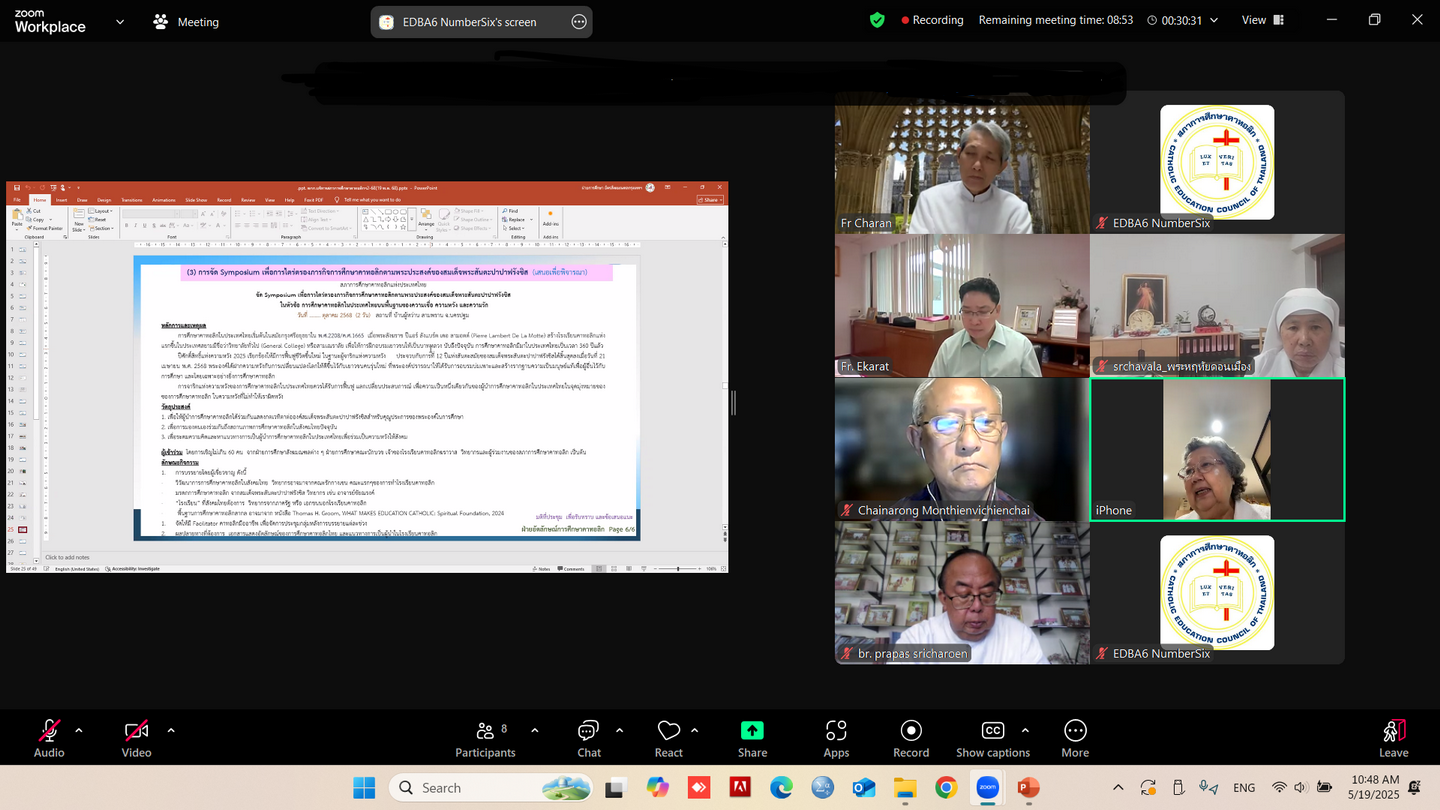
Task: Click the Meeting tab at top
Action: [186, 21]
